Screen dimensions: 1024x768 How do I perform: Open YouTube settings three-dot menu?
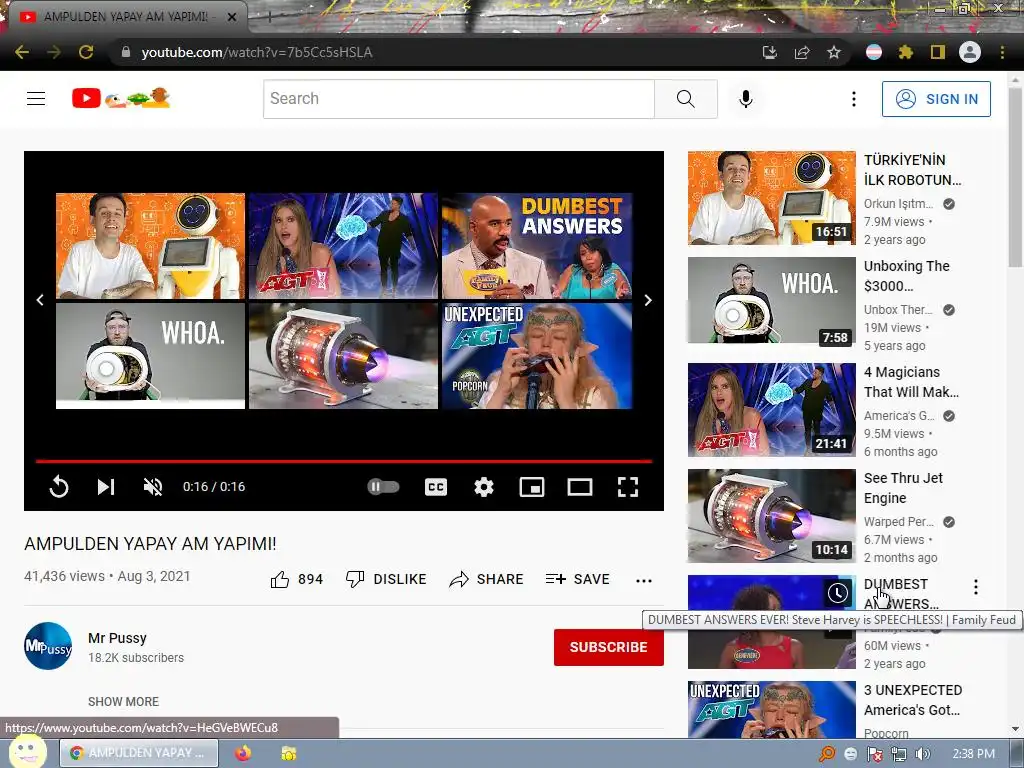click(x=854, y=99)
